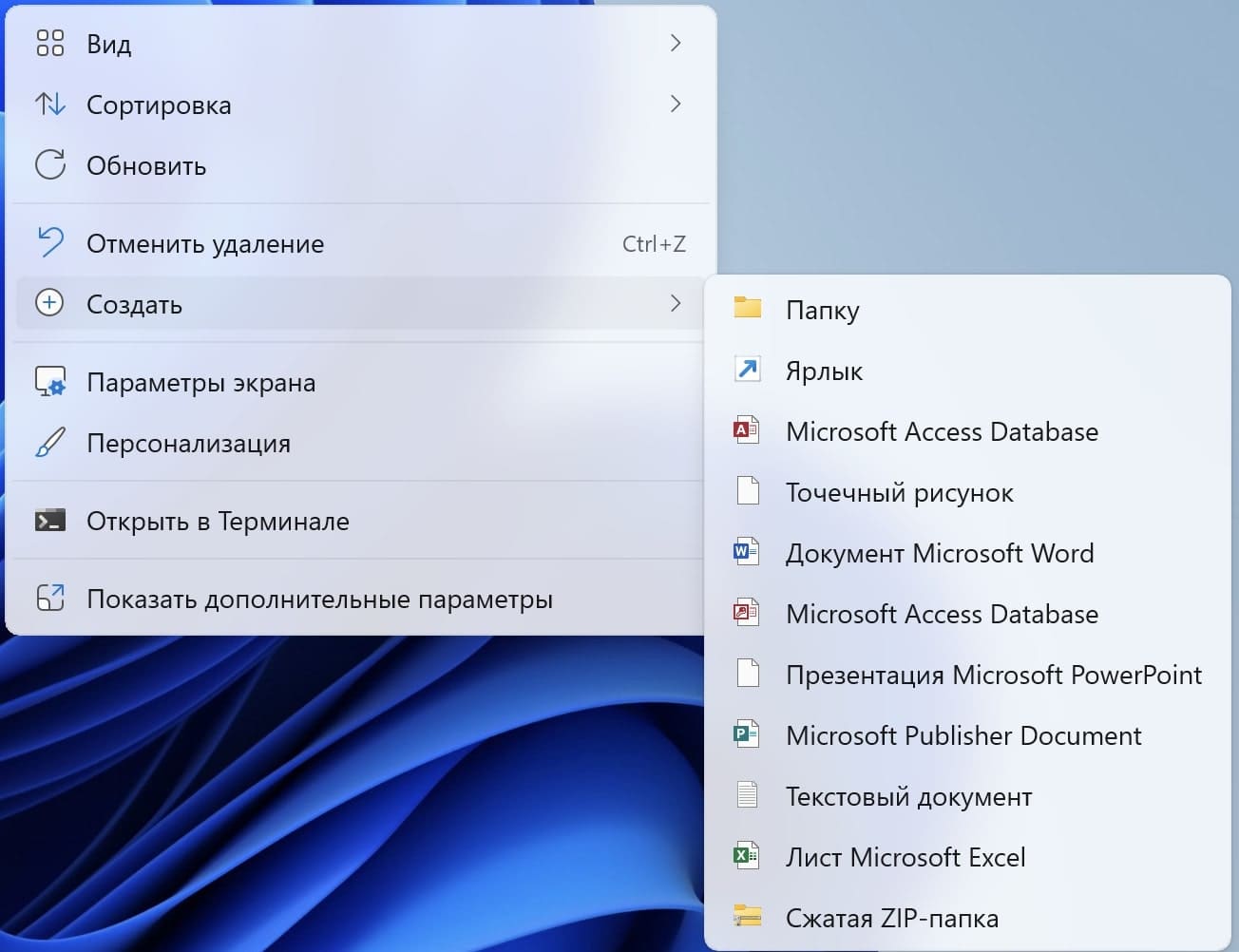
Task: Click the yellow folder icon for Папку
Action: tap(748, 308)
